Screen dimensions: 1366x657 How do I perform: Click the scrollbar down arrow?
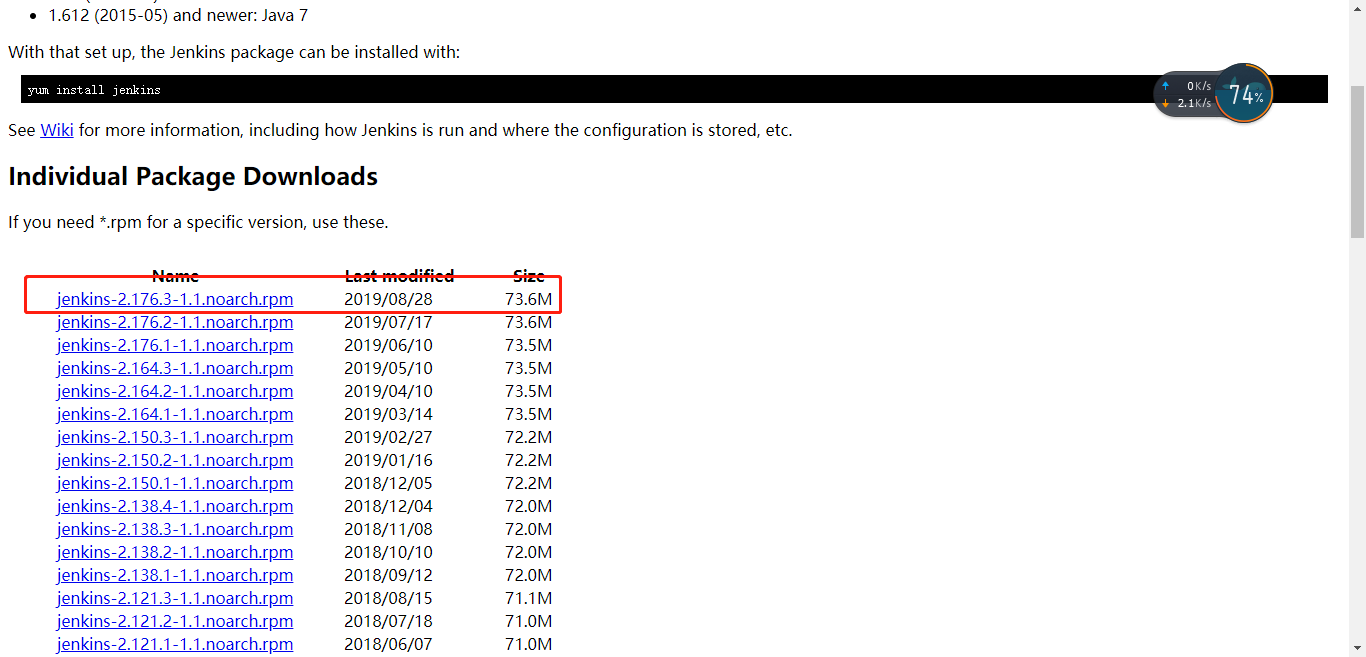1358,649
